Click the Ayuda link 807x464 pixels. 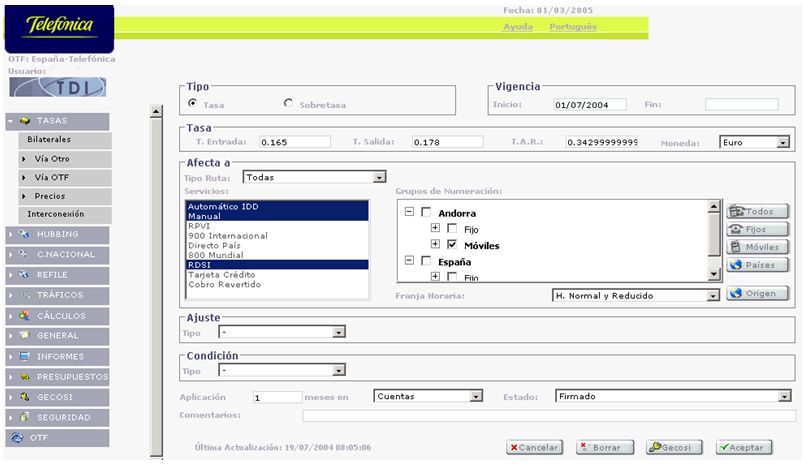517,27
